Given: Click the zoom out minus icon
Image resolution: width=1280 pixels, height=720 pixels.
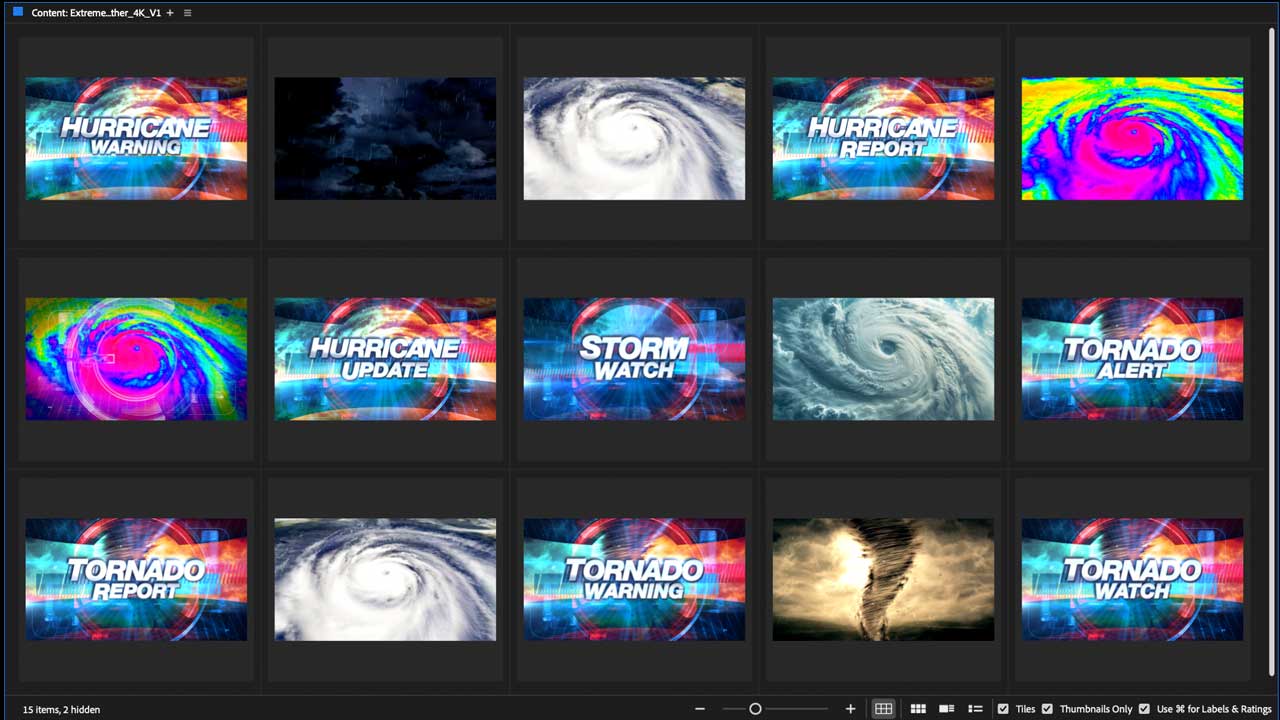Looking at the screenshot, I should (700, 709).
